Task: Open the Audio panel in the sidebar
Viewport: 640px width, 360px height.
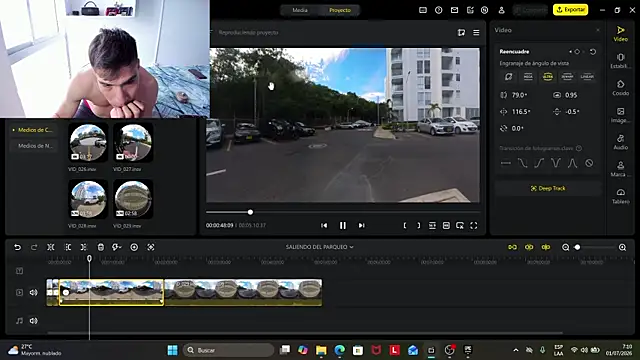Action: [620, 142]
